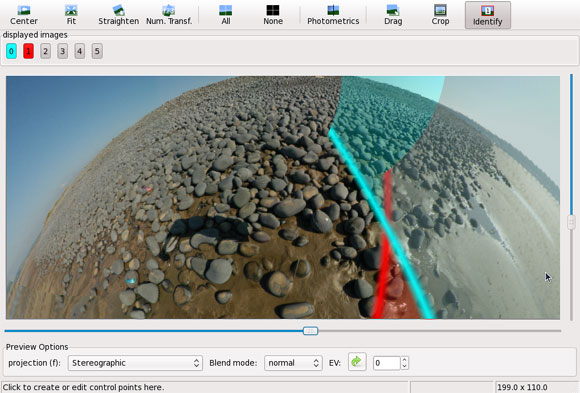Click the Center toolbar icon

click(24, 15)
